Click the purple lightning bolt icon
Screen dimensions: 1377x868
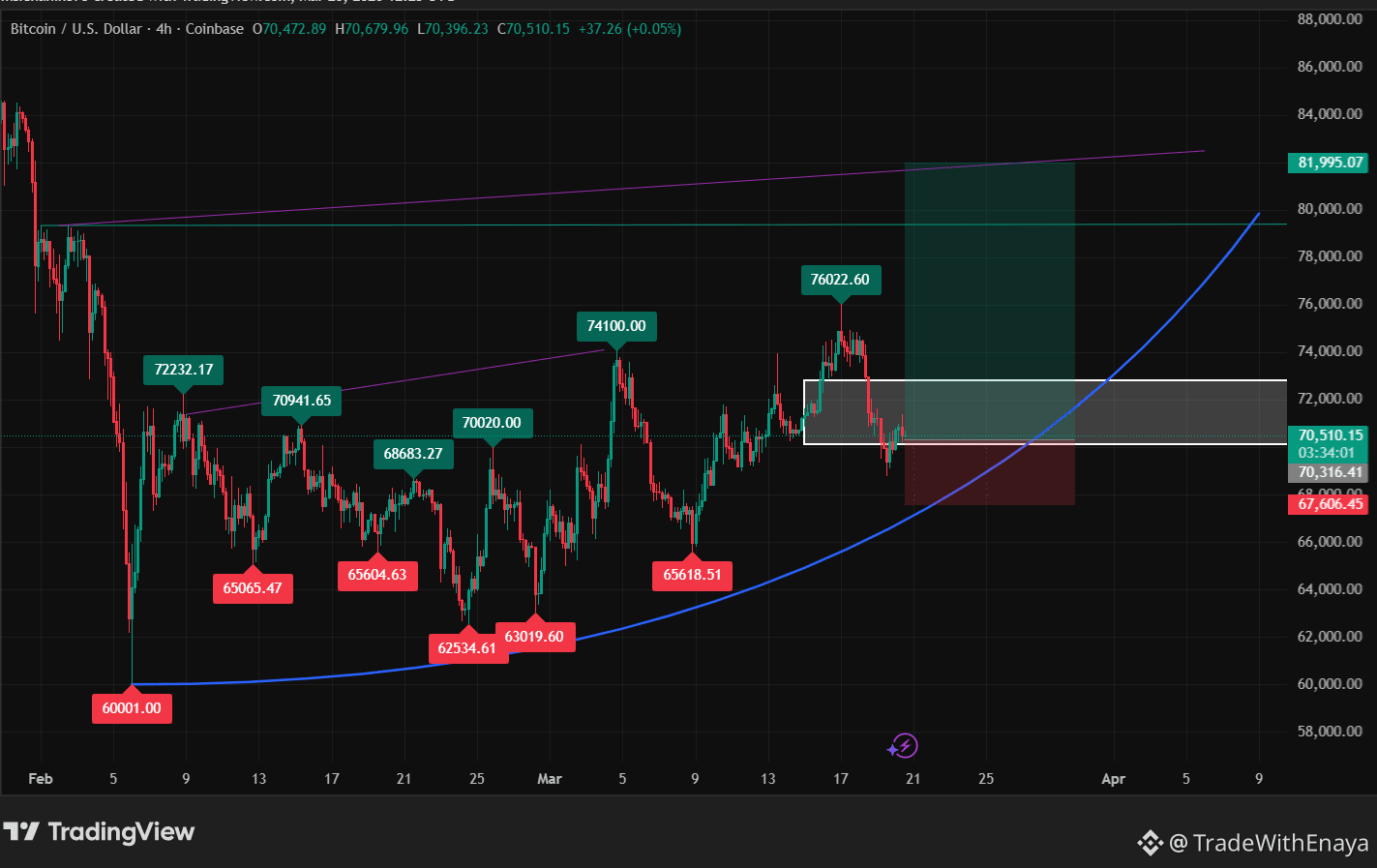[x=904, y=746]
